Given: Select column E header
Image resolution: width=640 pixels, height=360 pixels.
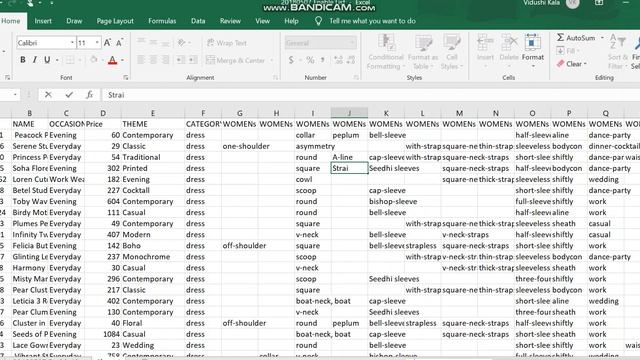Looking at the screenshot, I should 153,113.
